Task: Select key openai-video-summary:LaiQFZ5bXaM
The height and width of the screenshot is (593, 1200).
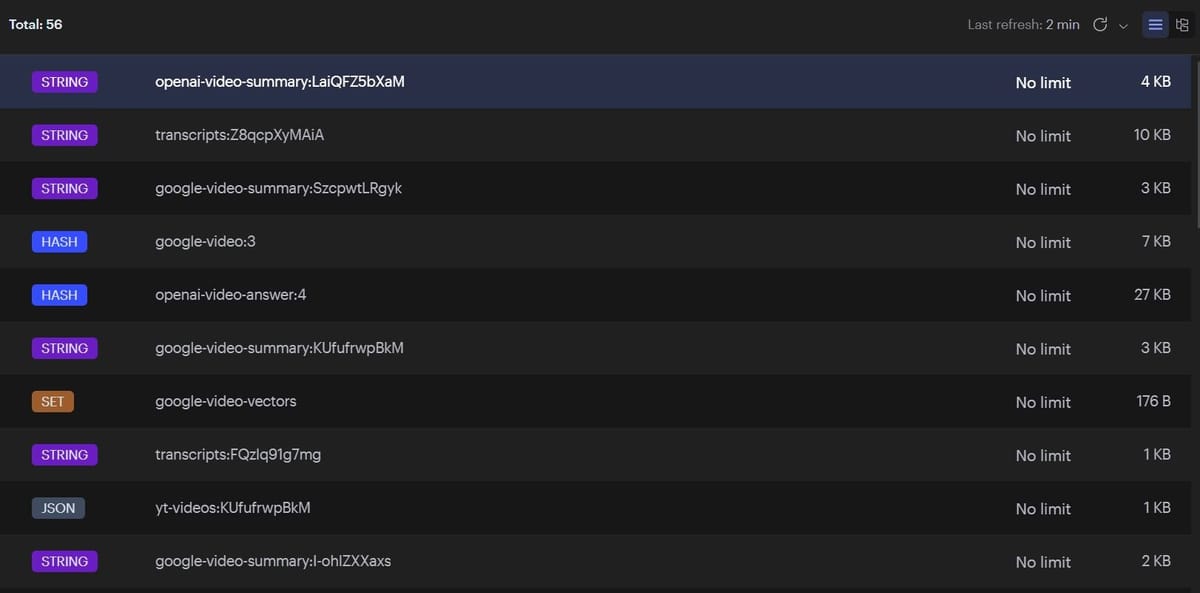Action: 280,82
